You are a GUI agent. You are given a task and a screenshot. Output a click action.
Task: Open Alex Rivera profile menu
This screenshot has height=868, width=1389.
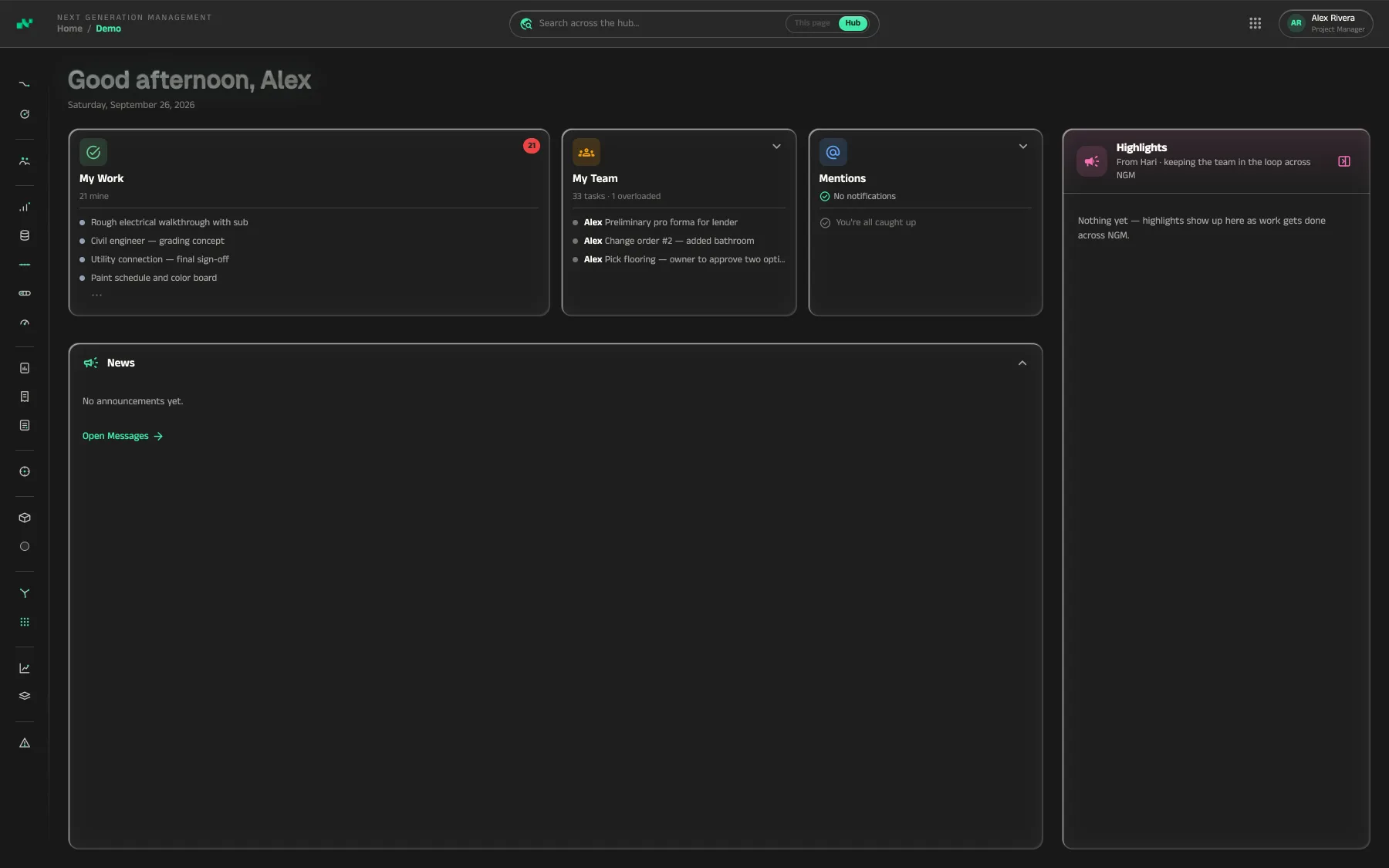(x=1326, y=23)
